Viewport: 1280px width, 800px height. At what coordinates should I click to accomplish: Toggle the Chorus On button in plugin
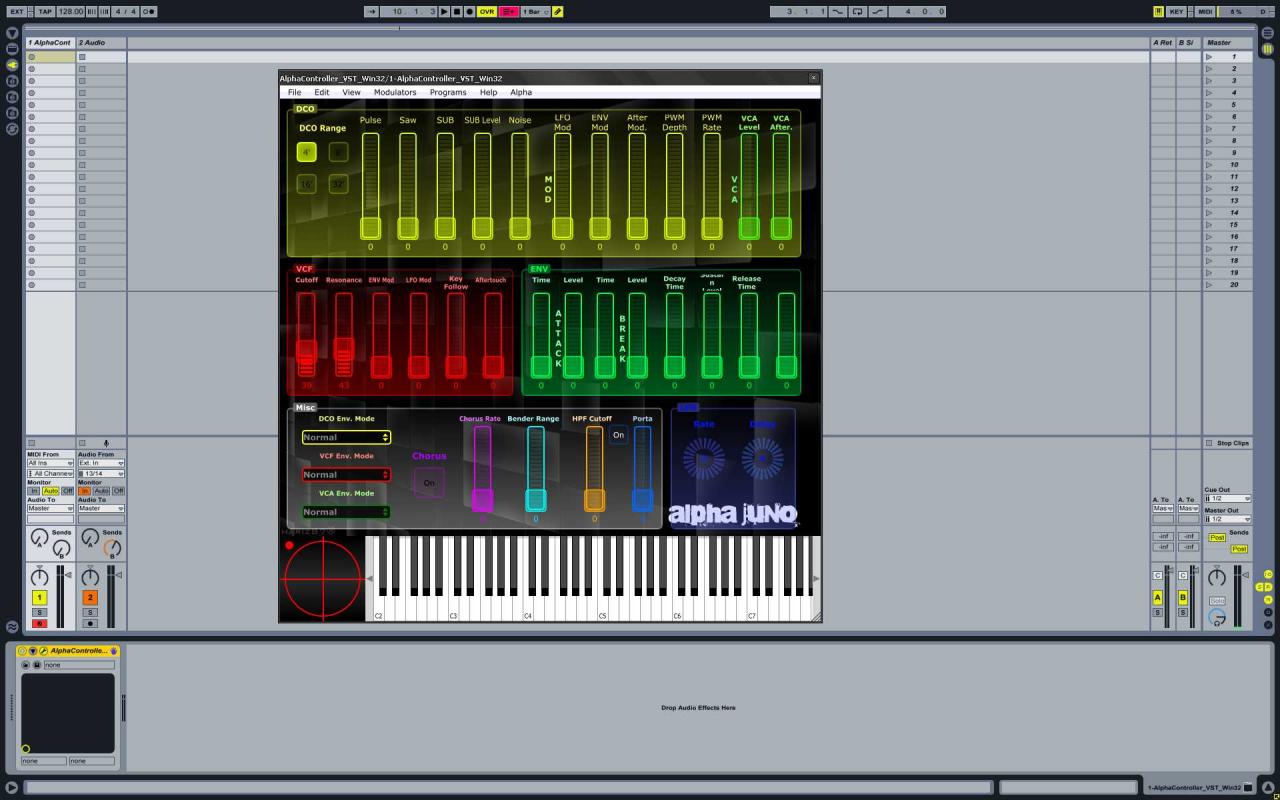pyautogui.click(x=429, y=483)
